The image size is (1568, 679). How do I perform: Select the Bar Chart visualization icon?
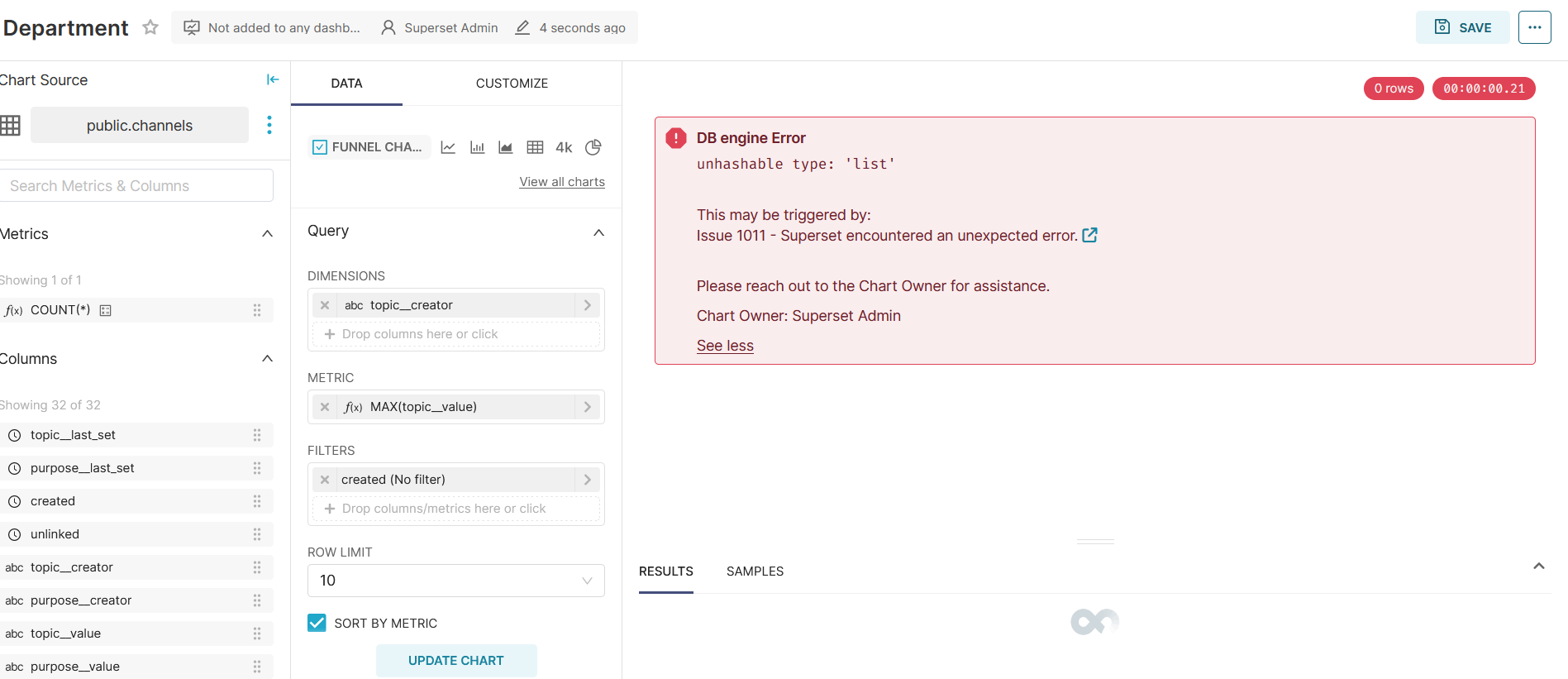click(476, 146)
